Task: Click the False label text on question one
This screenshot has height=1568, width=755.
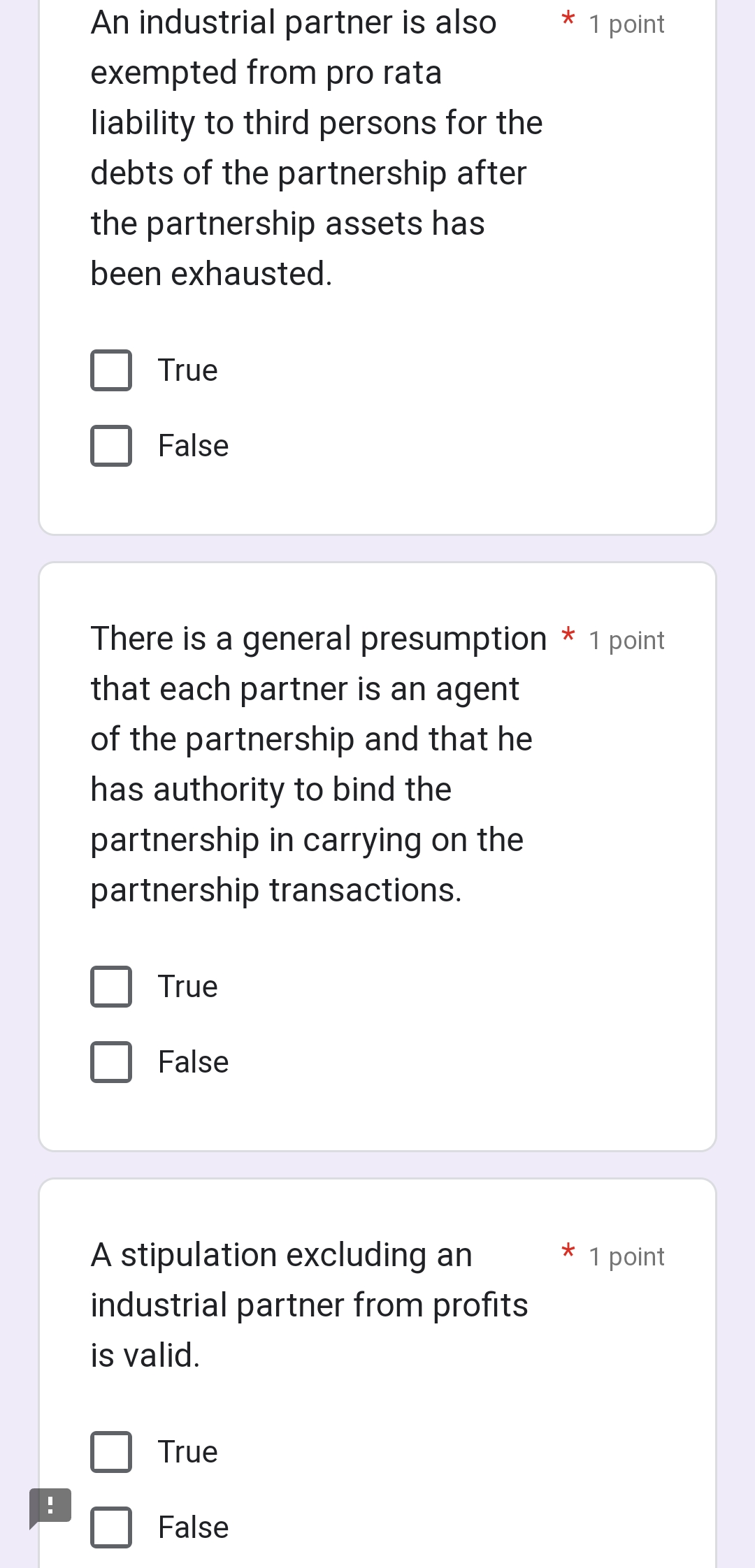Action: pos(192,445)
